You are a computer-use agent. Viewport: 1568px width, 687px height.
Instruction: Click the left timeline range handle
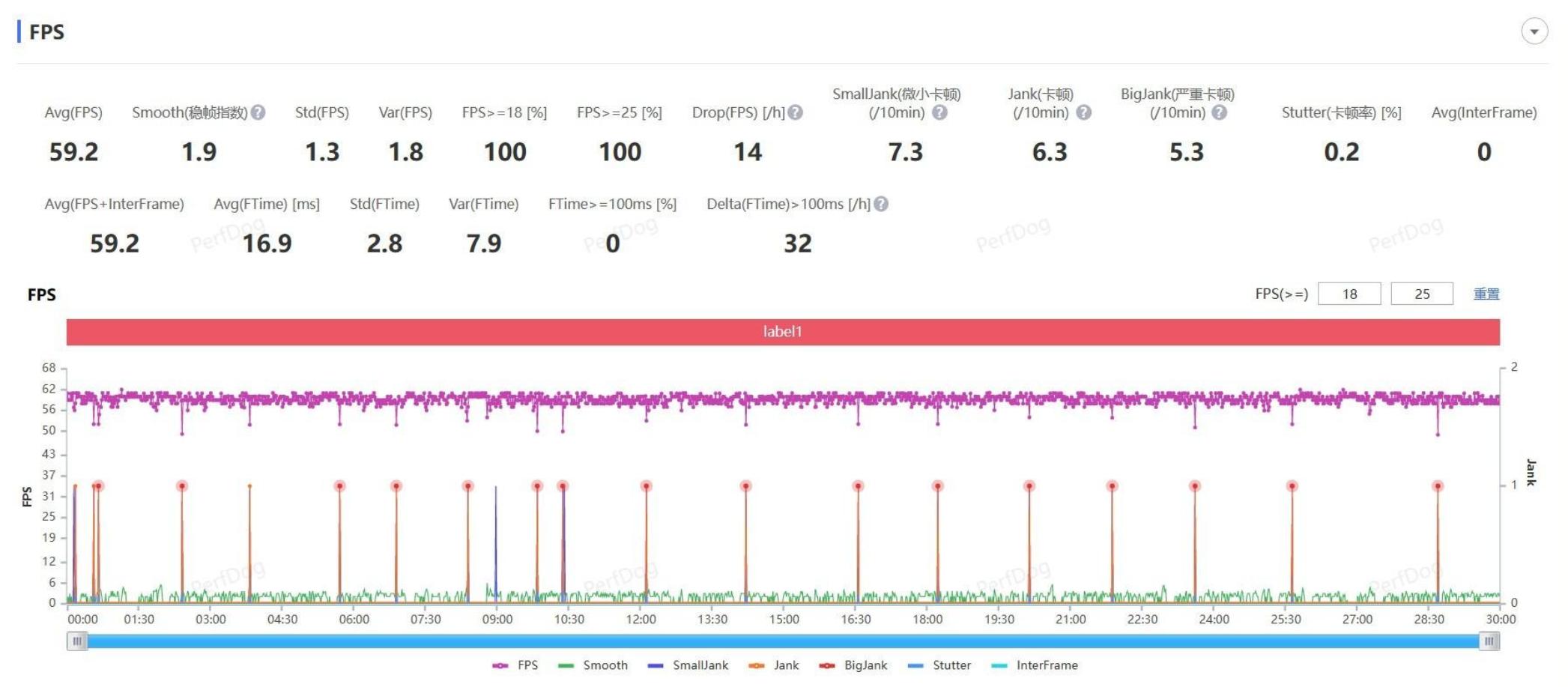tap(77, 641)
